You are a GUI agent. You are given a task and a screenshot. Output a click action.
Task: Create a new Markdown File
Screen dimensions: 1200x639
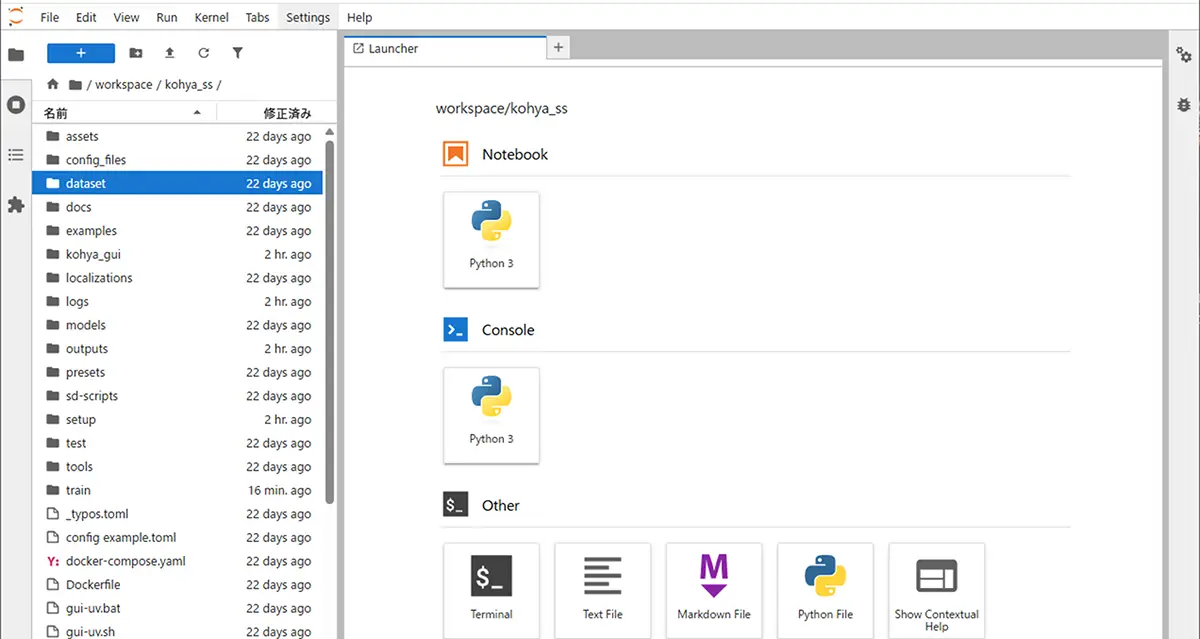(x=714, y=590)
